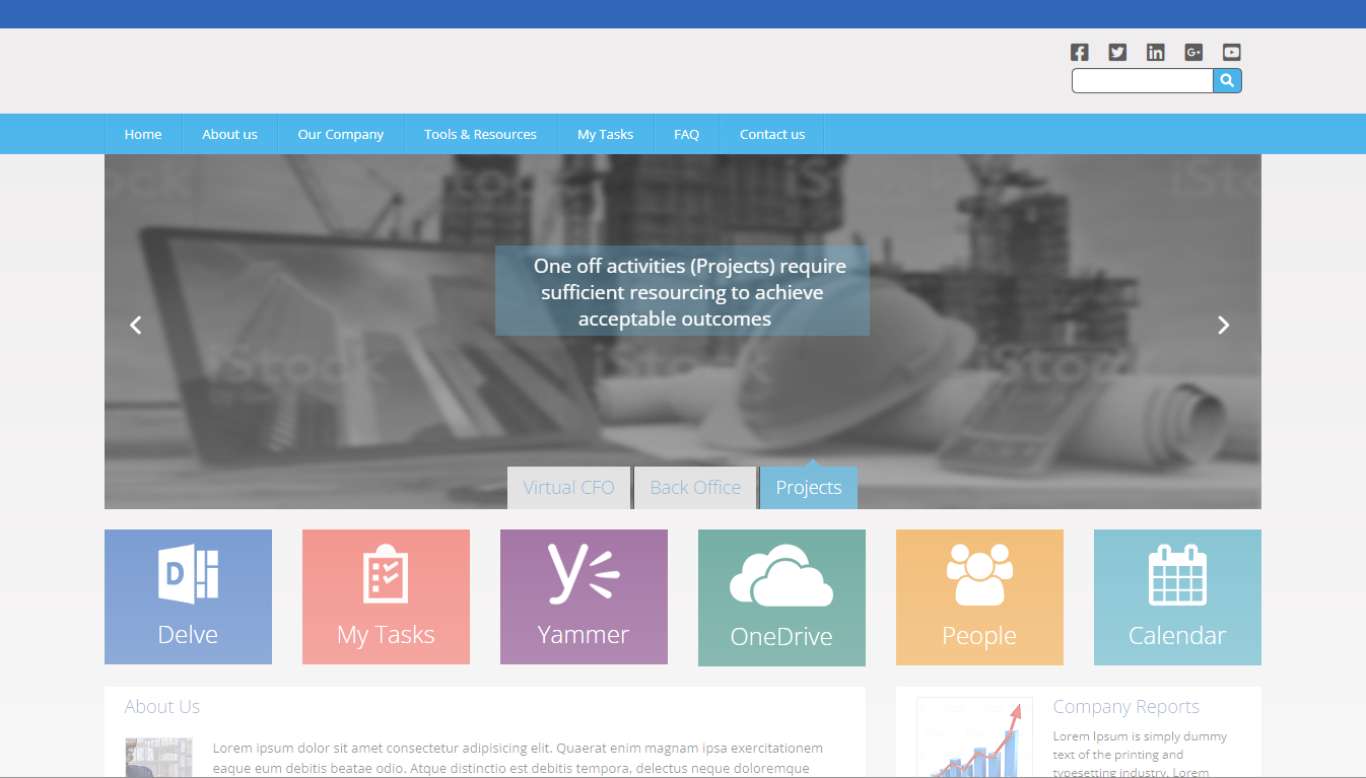Image resolution: width=1366 pixels, height=778 pixels.
Task: Go to Contact us page
Action: [772, 134]
